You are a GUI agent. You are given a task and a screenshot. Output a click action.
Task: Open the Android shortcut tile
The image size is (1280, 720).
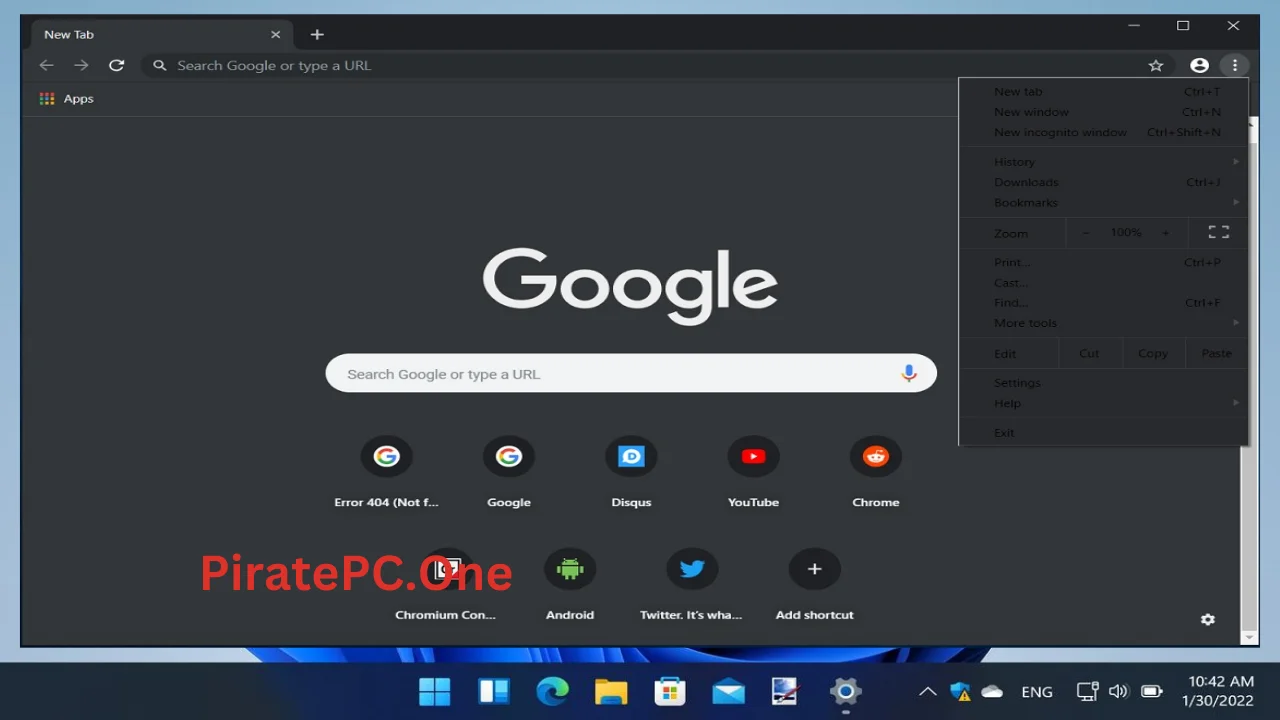click(x=570, y=585)
